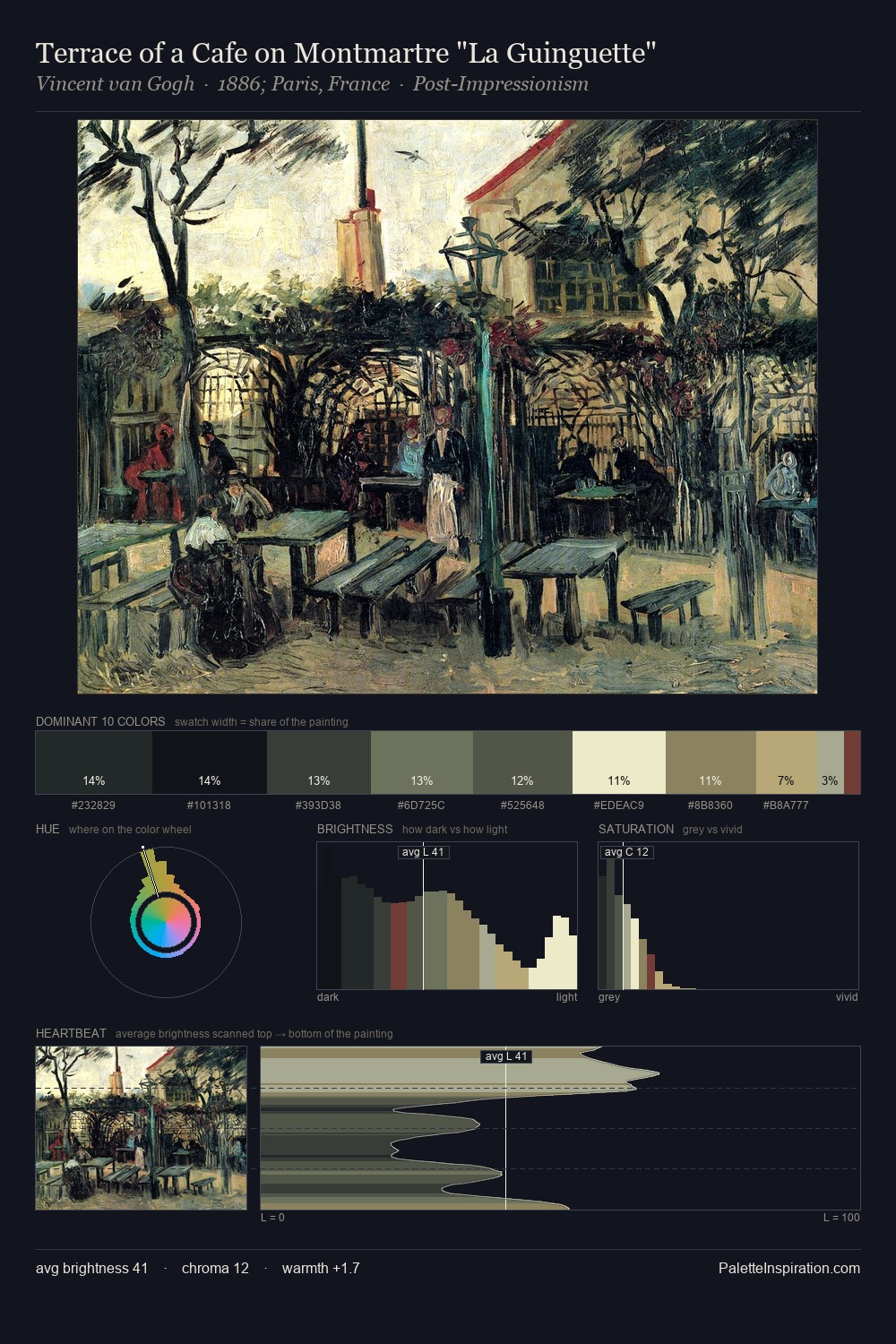Click the "1886; Paris, France" date text
The image size is (896, 1344).
304,84
